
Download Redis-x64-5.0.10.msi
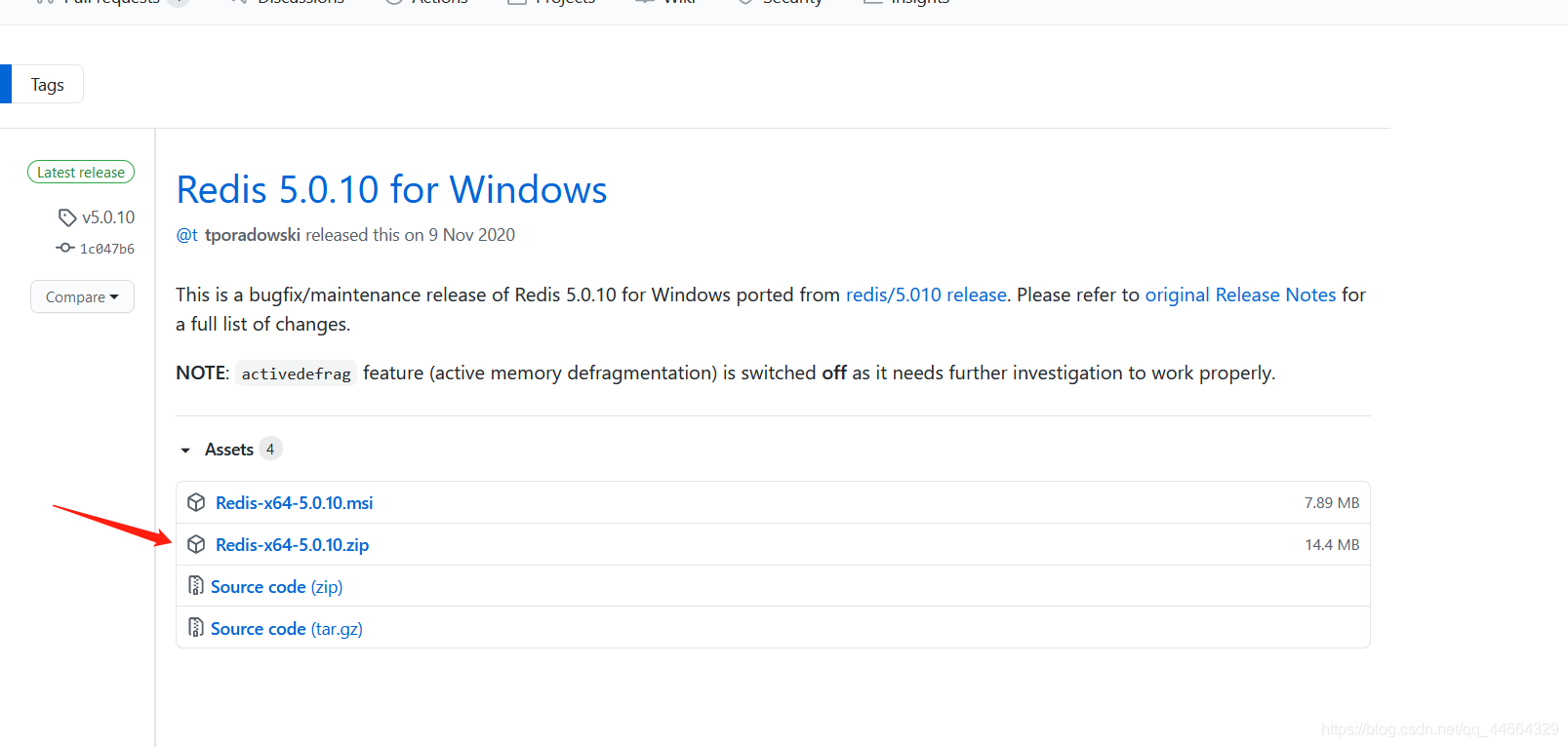[x=295, y=503]
